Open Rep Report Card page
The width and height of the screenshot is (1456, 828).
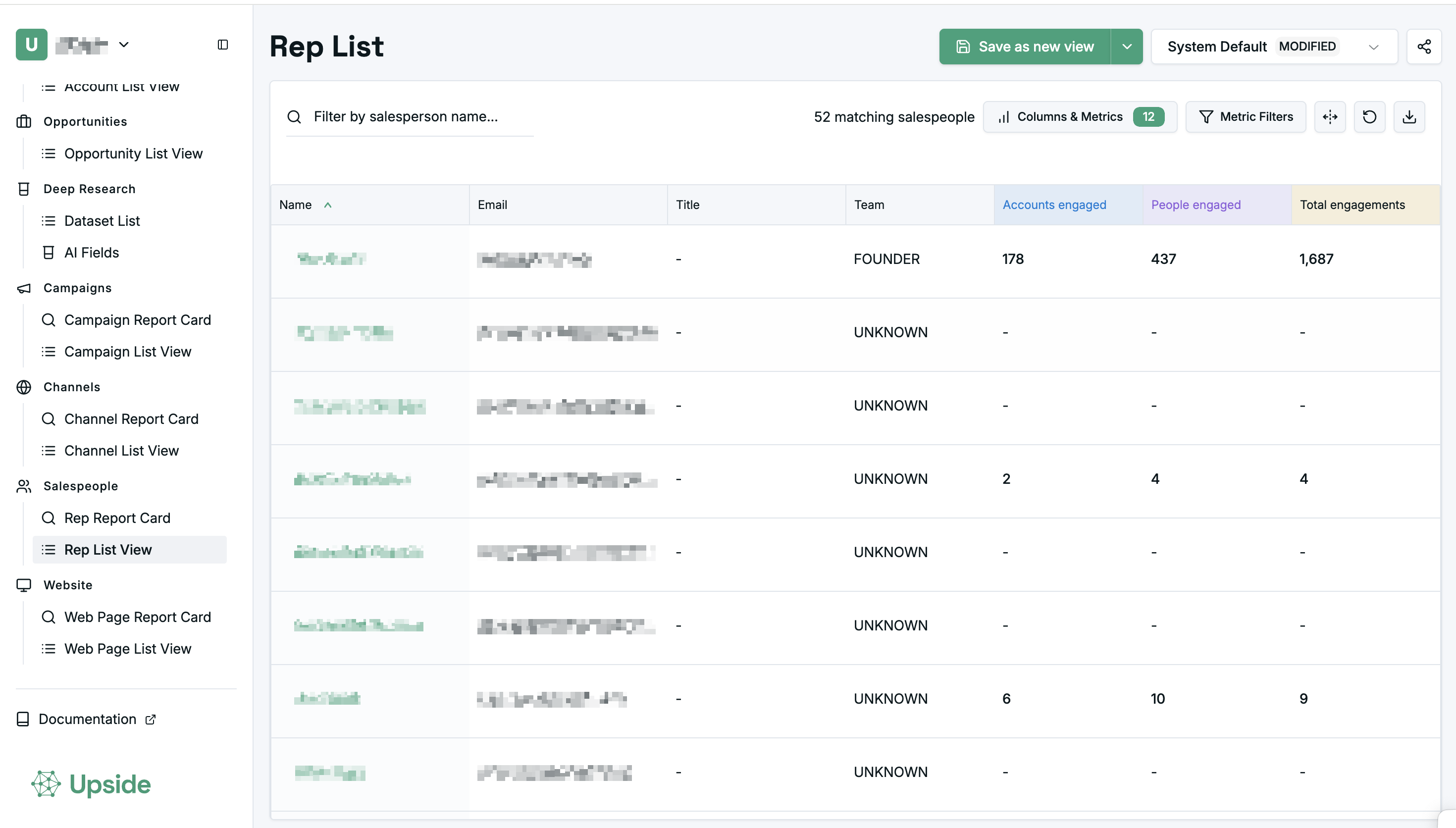116,517
